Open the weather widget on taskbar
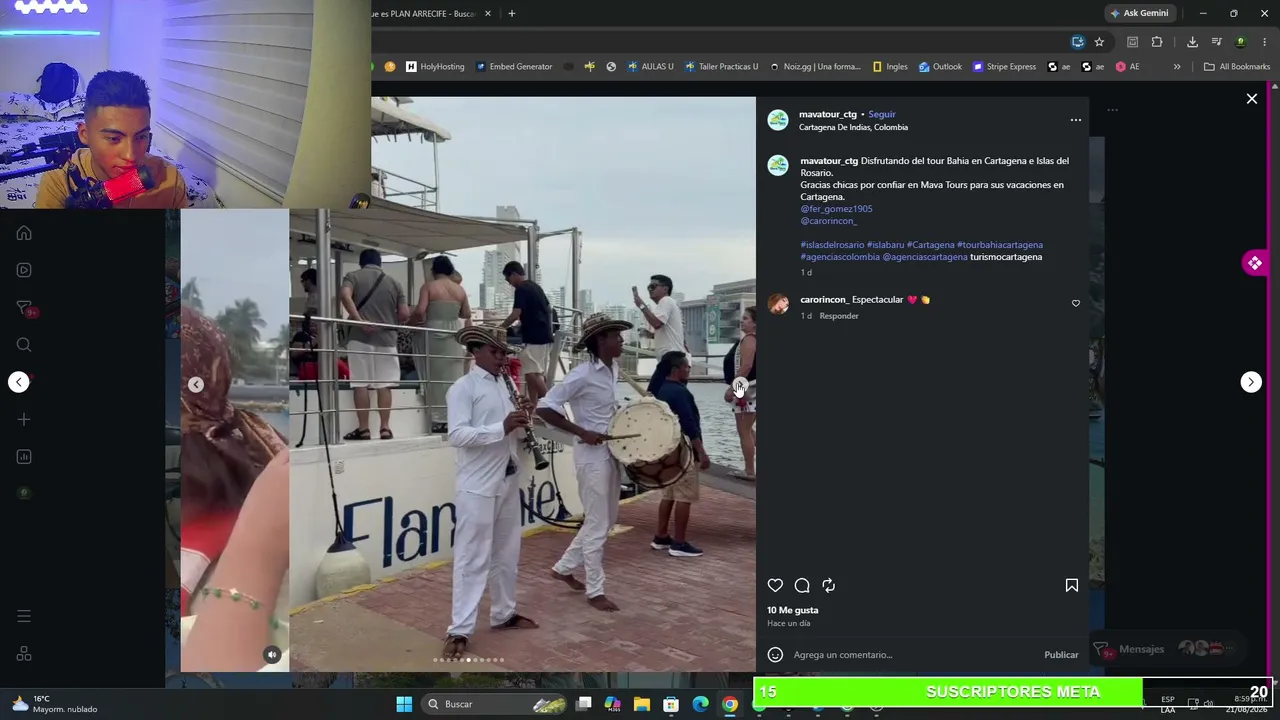Viewport: 1280px width, 720px height. click(55, 704)
